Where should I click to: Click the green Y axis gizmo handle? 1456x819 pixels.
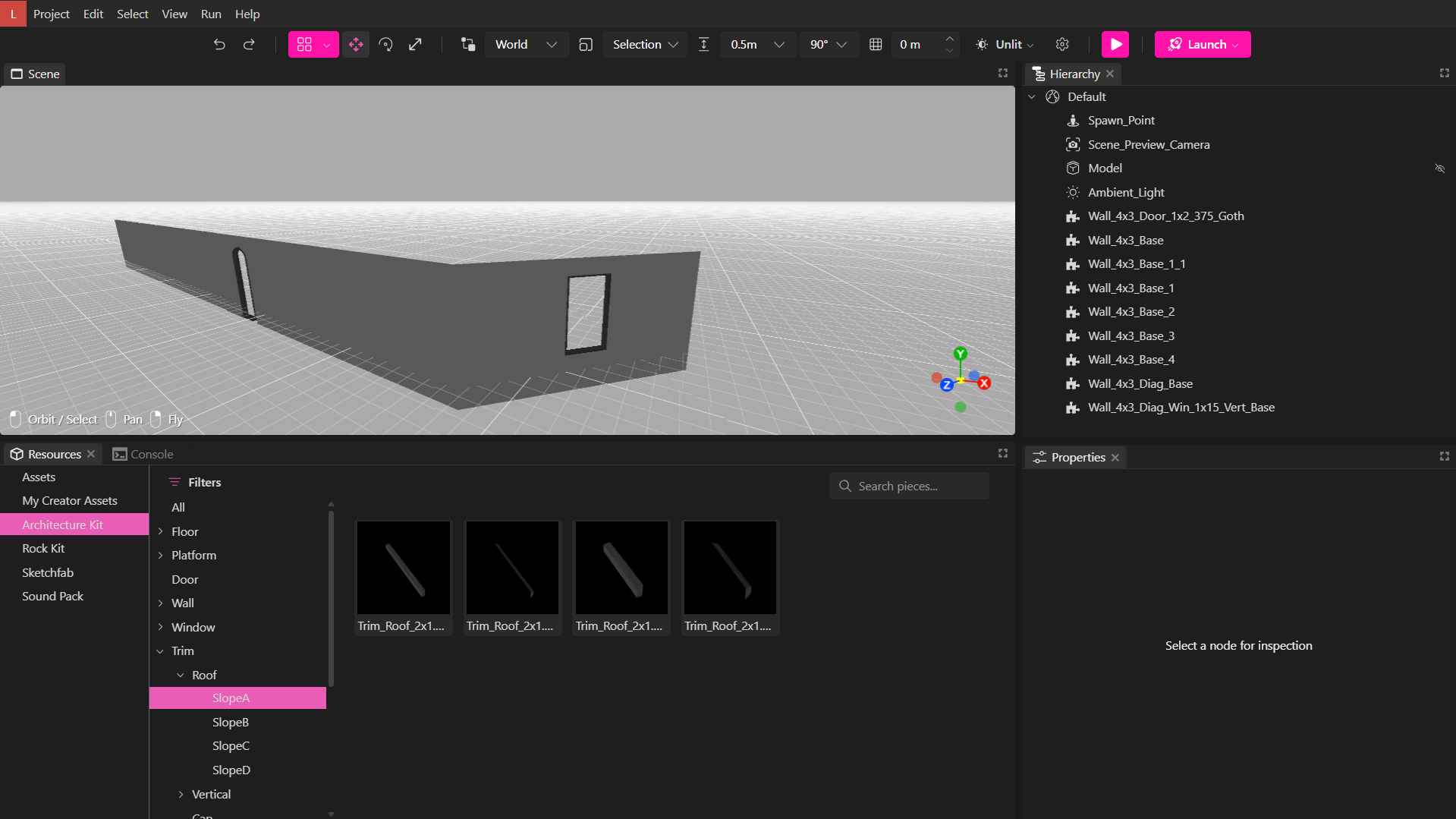[961, 354]
